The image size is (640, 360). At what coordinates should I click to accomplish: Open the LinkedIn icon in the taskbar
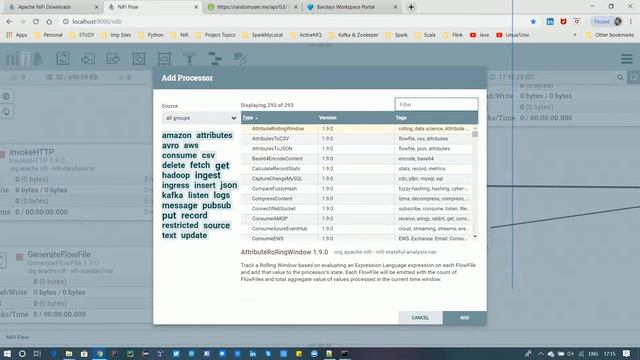point(253,353)
